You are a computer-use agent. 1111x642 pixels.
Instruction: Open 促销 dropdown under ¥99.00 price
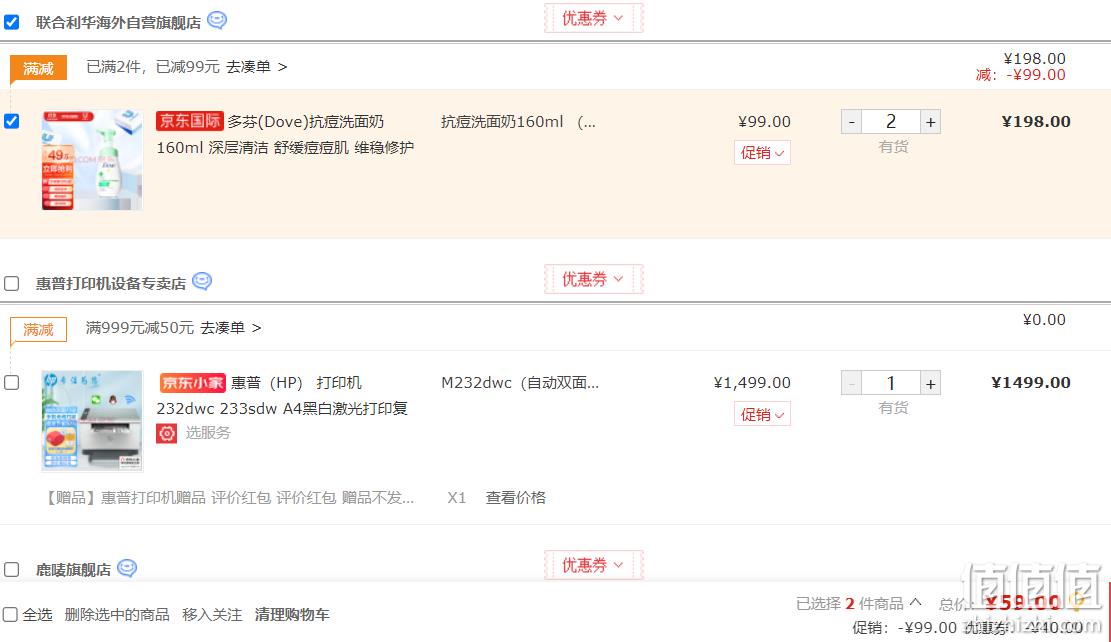click(762, 153)
